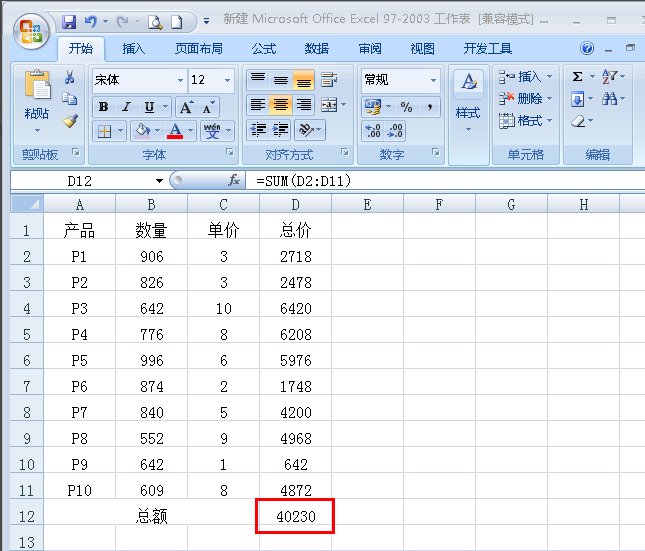Switch to the 页面布局 tab
The width and height of the screenshot is (645, 551).
pyautogui.click(x=199, y=49)
